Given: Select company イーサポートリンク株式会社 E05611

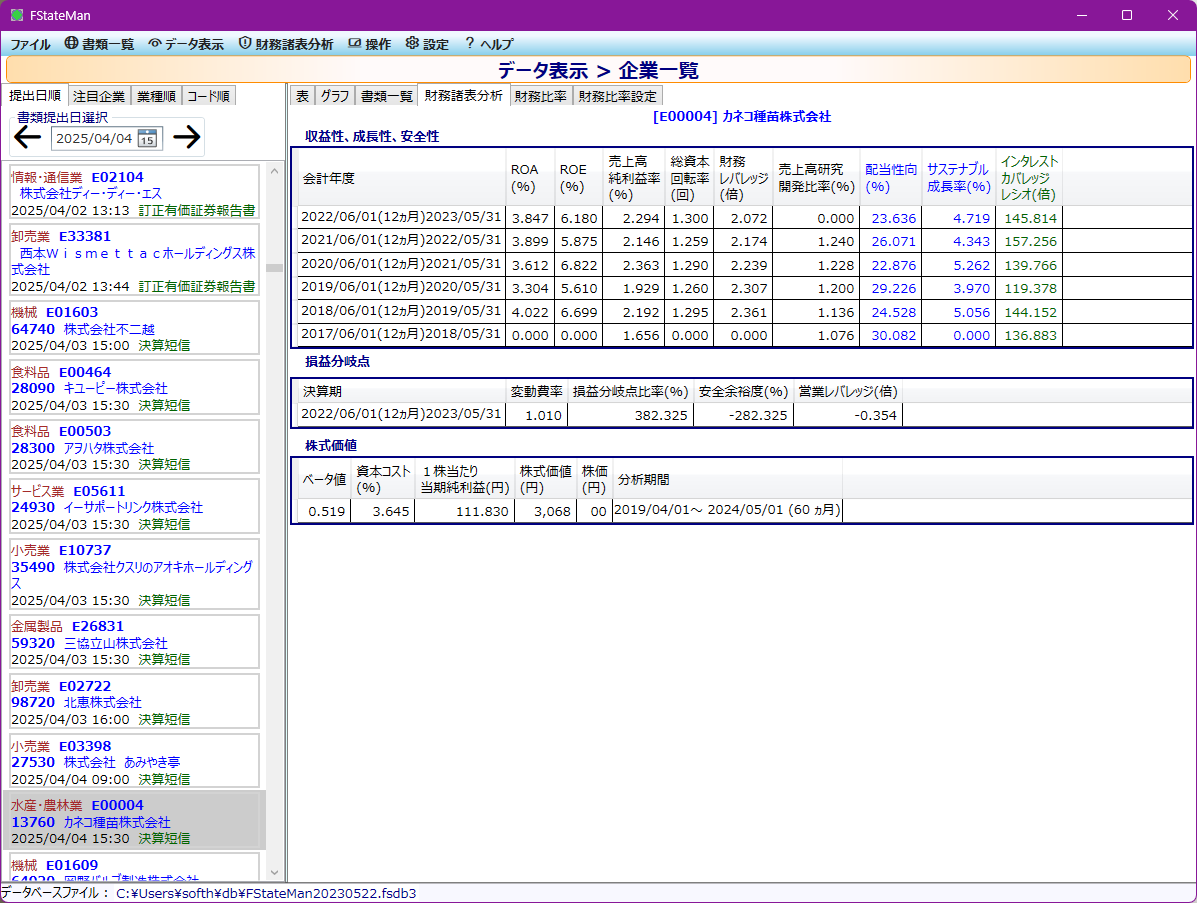Looking at the screenshot, I should pyautogui.click(x=134, y=508).
